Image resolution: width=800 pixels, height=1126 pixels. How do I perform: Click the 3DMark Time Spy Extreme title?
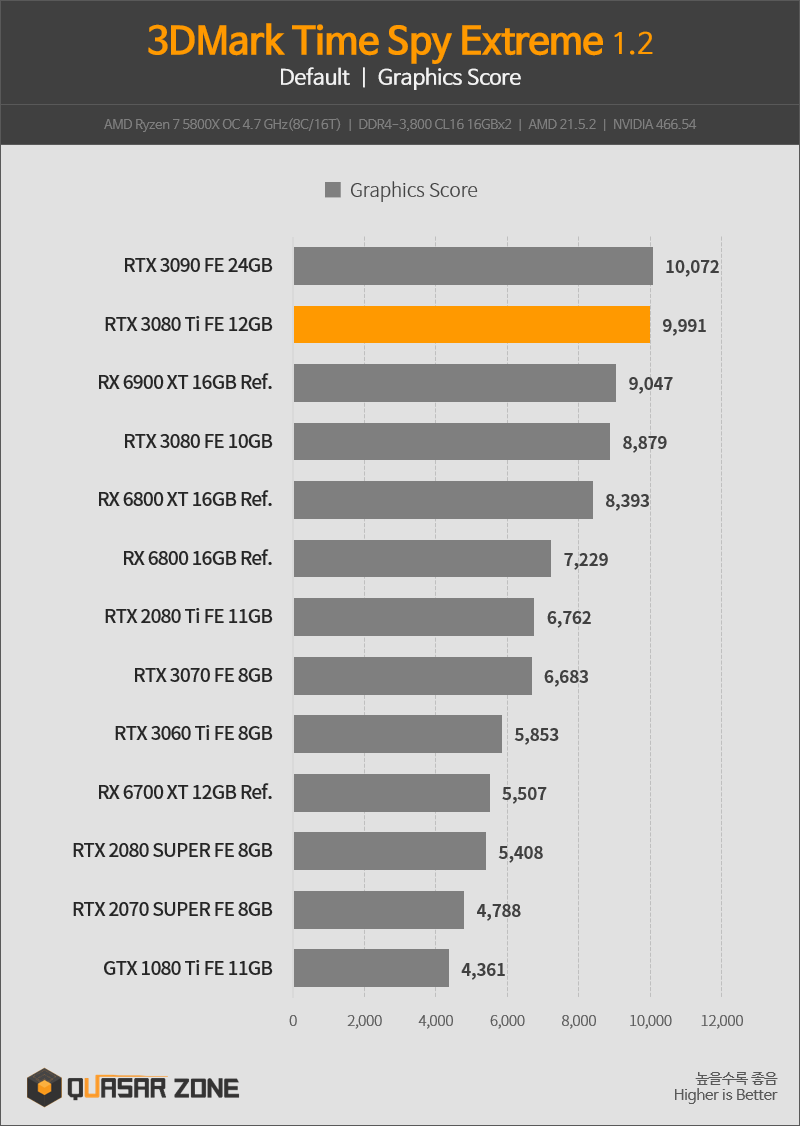pos(400,40)
